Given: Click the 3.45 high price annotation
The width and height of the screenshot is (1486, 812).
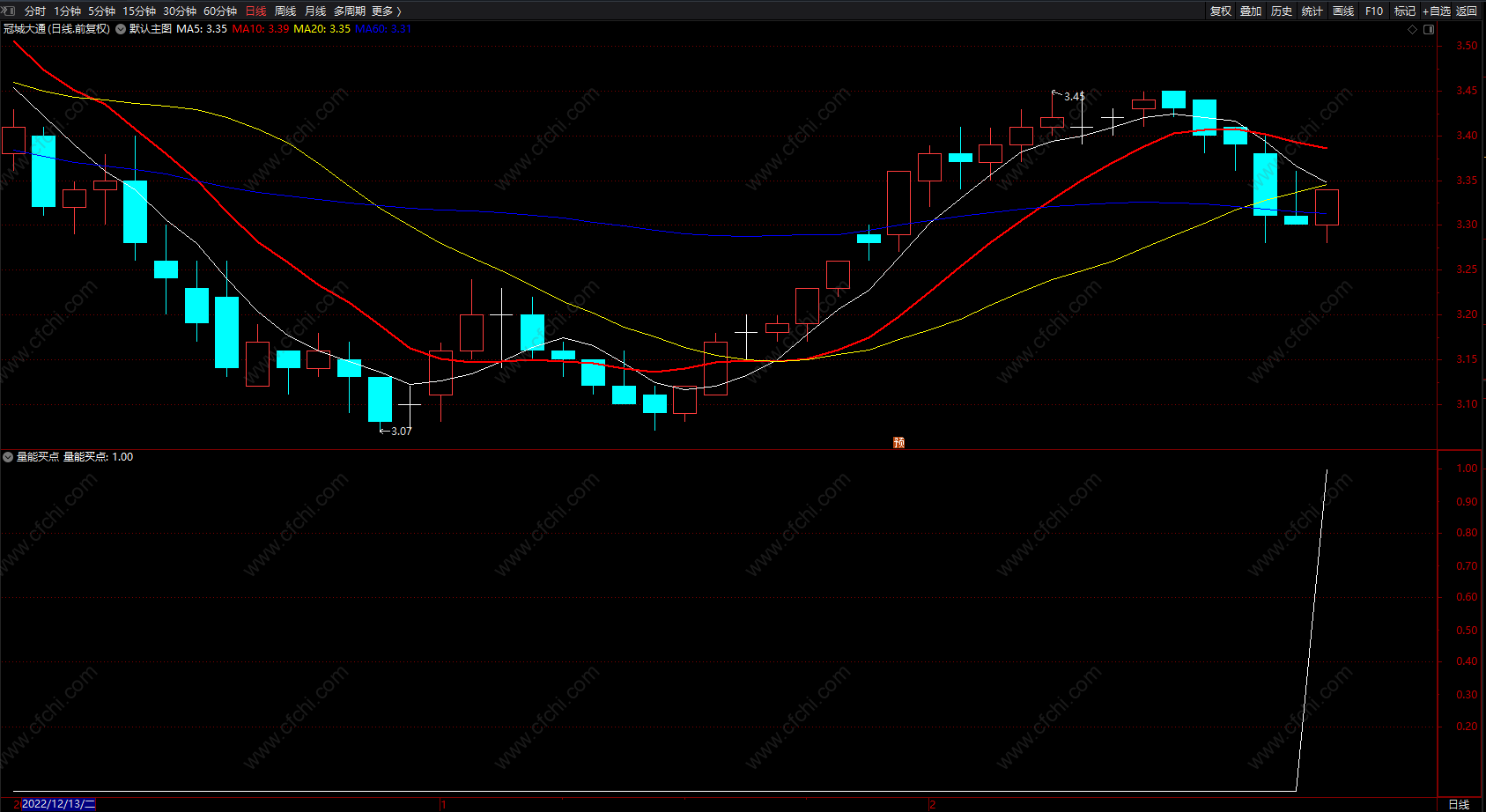Looking at the screenshot, I should pyautogui.click(x=1074, y=97).
